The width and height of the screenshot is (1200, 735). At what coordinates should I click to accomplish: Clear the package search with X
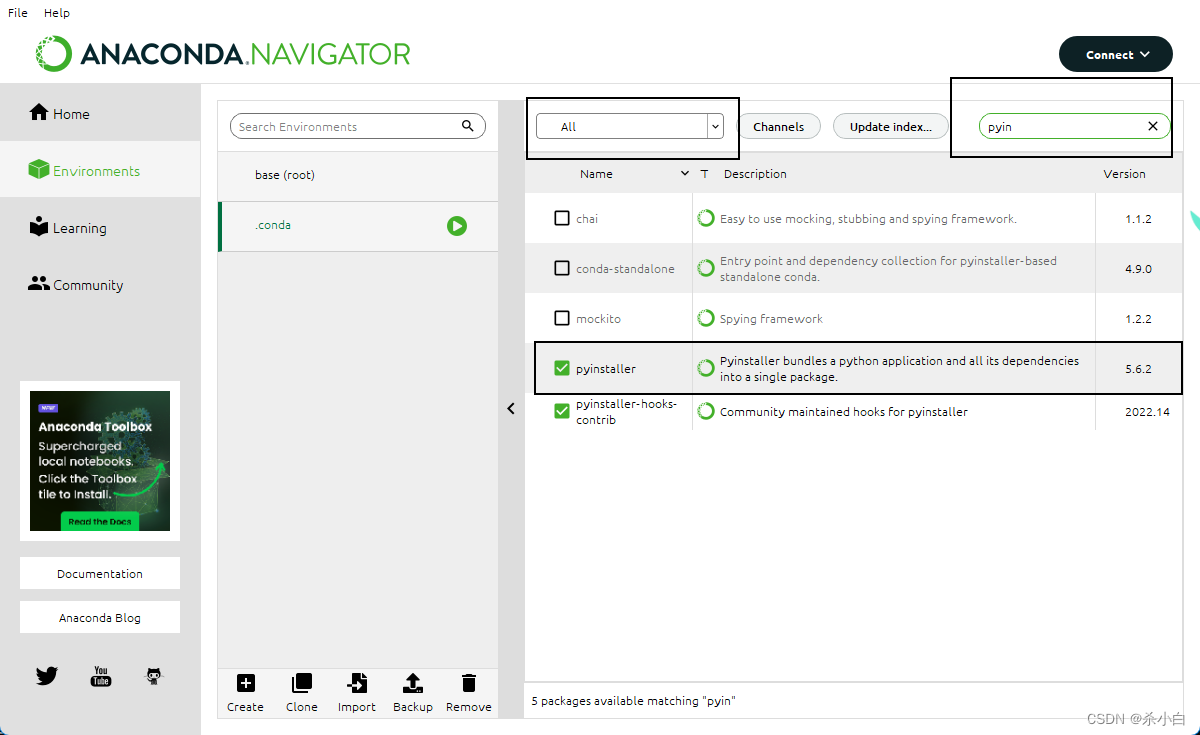coord(1153,126)
